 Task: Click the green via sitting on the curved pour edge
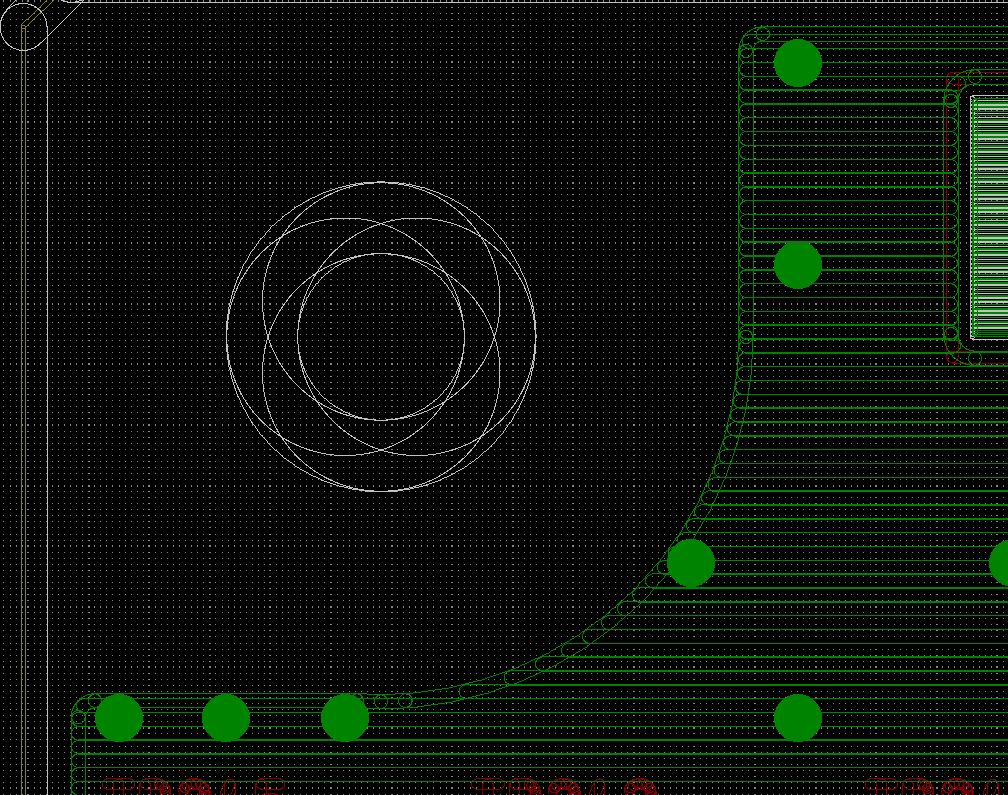pyautogui.click(x=690, y=563)
